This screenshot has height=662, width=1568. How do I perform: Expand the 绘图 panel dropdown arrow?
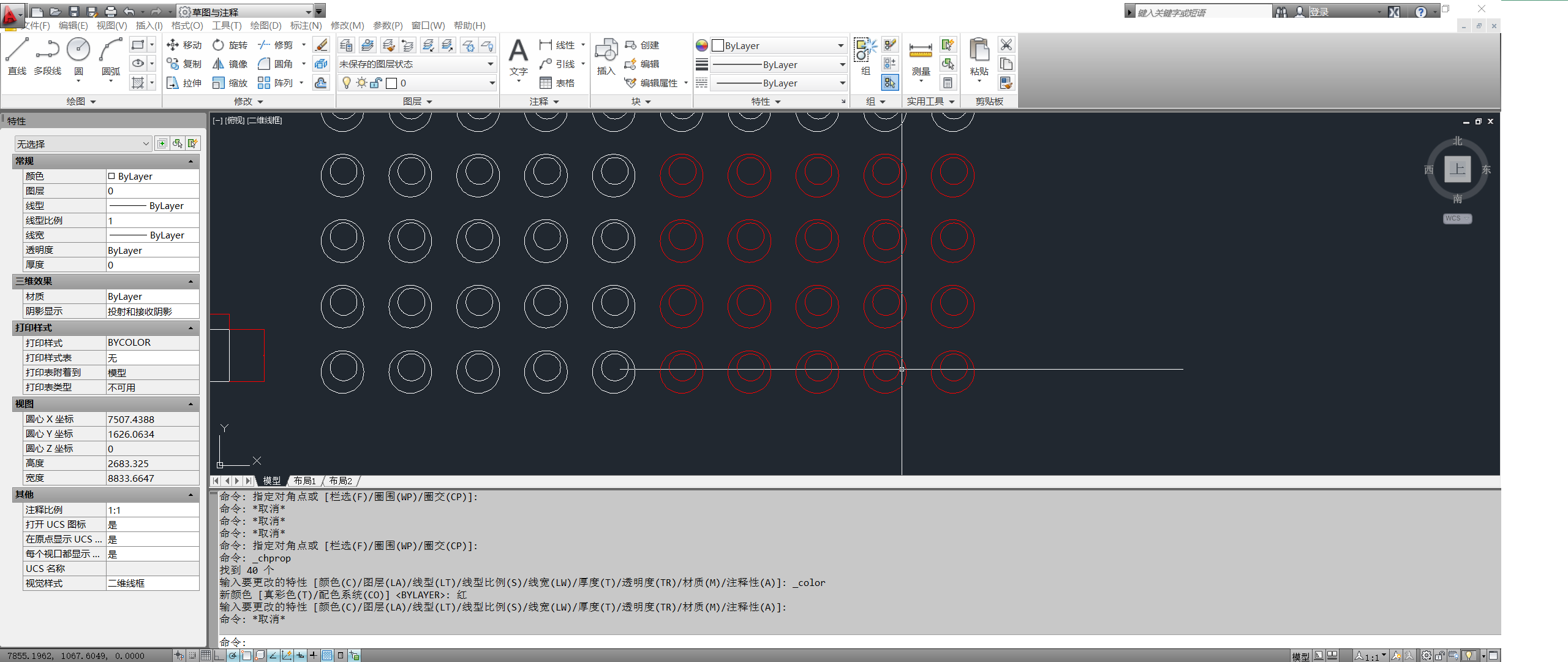(x=93, y=102)
